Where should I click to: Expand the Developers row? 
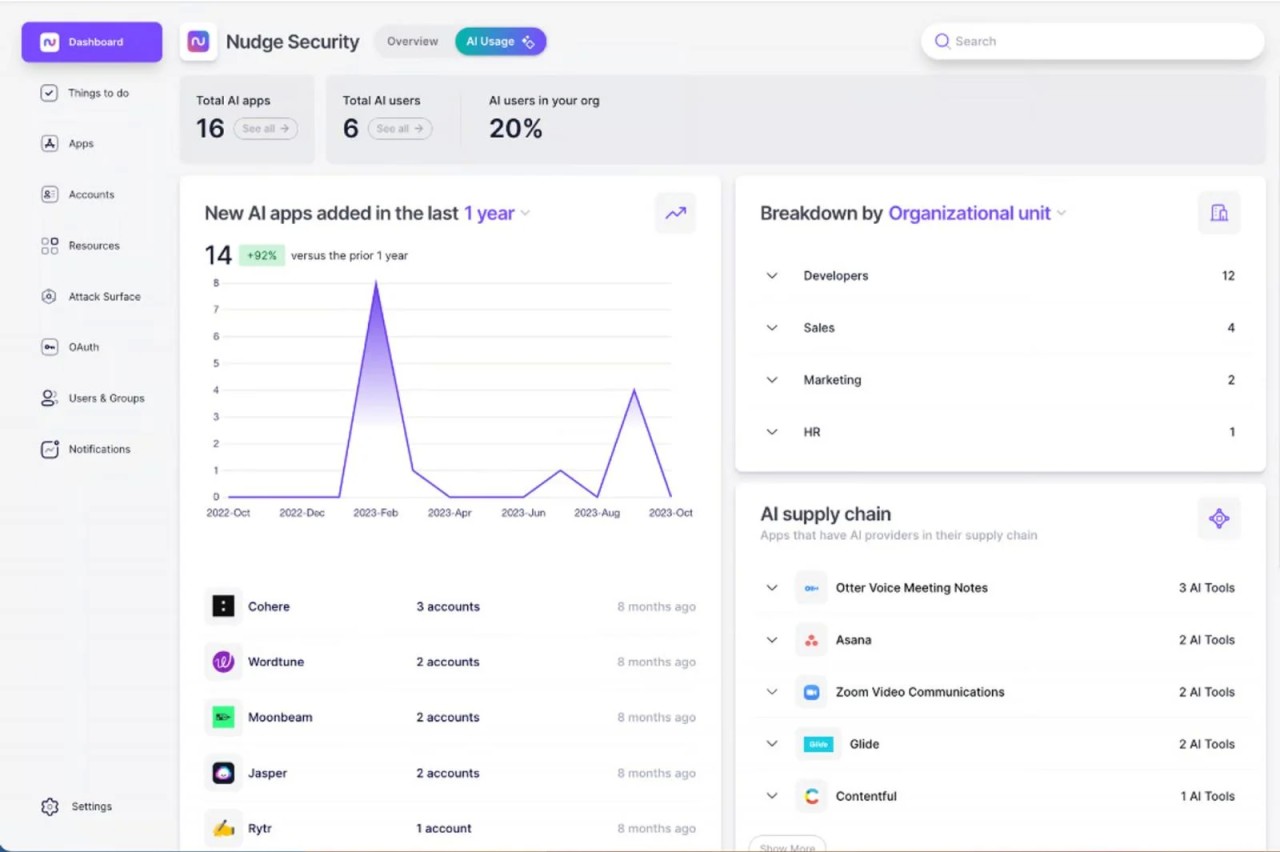click(772, 276)
